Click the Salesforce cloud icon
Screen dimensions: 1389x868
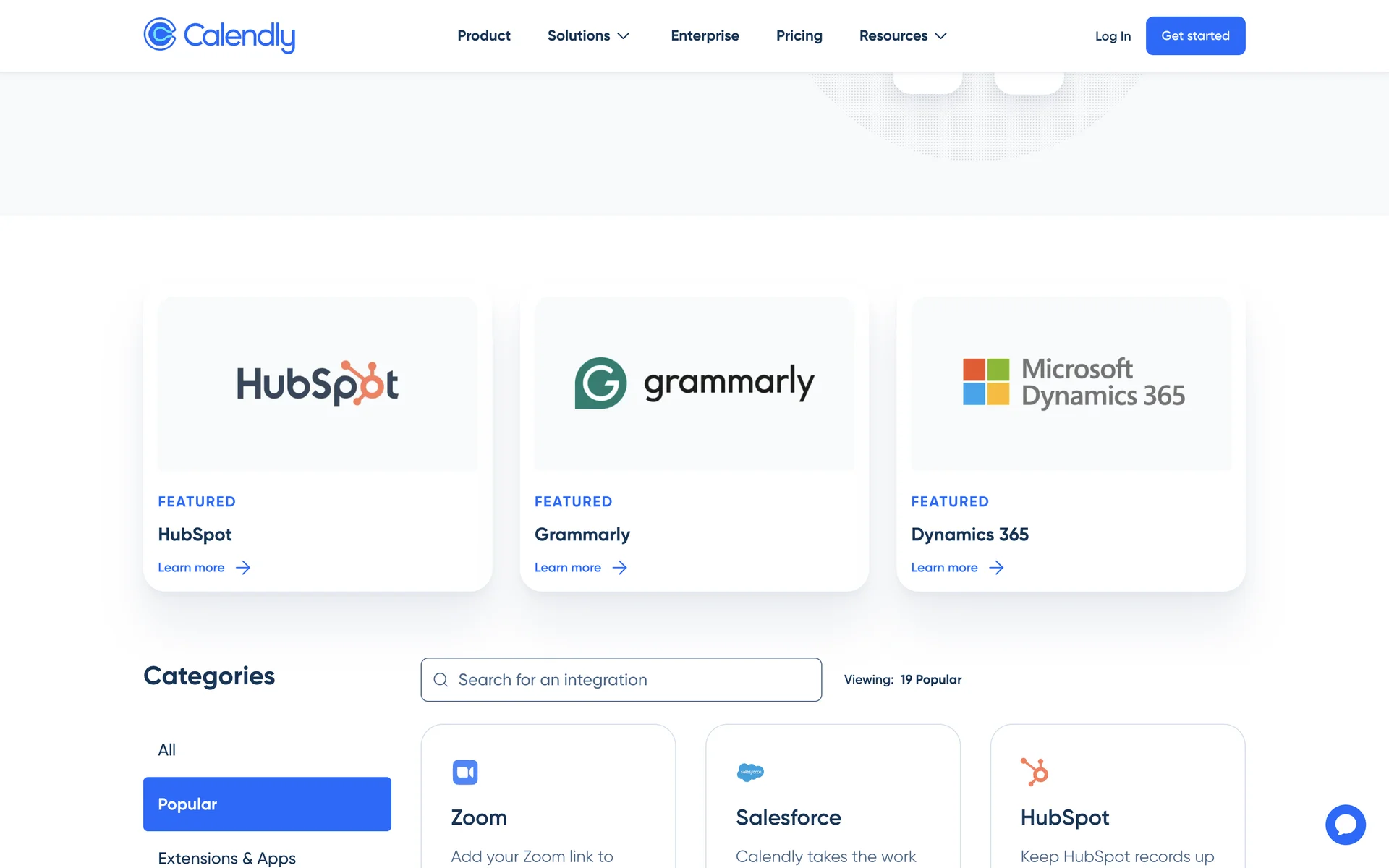750,772
